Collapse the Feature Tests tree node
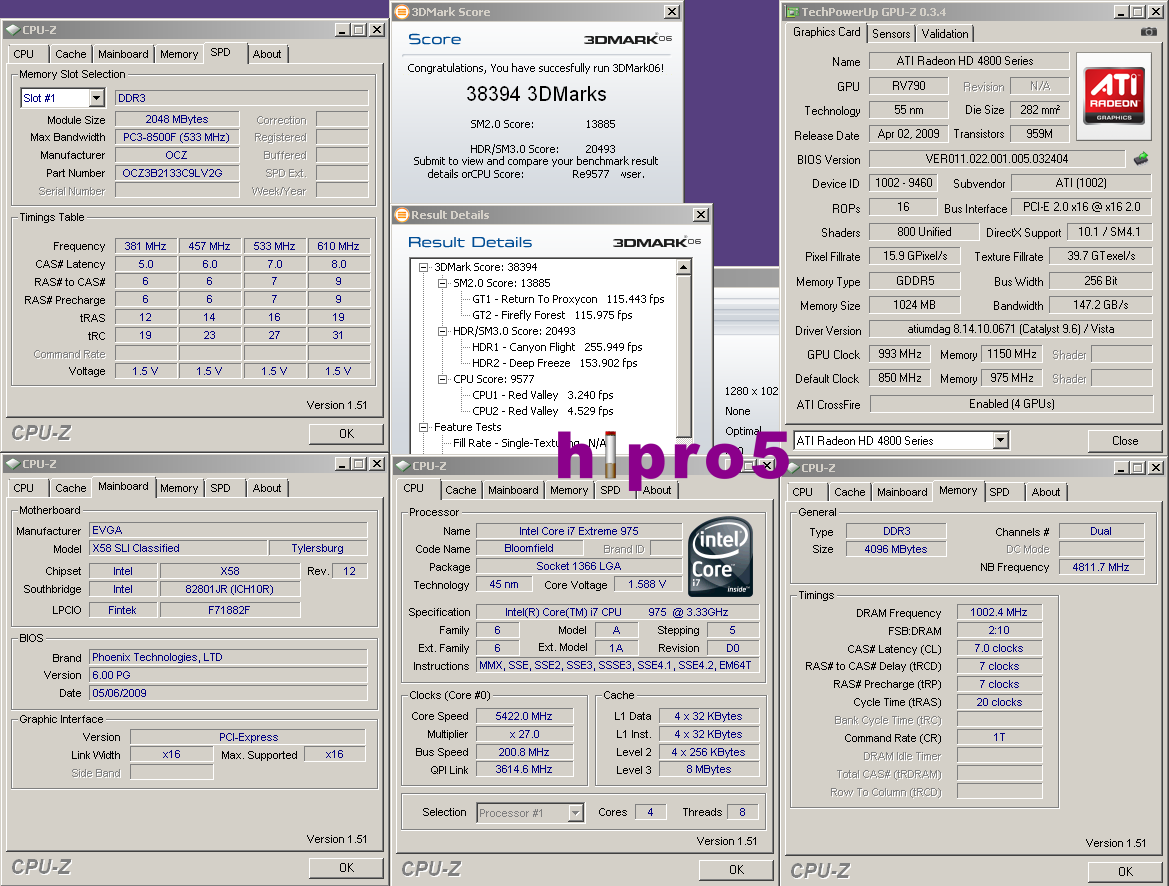This screenshot has width=1169, height=886. (x=423, y=427)
